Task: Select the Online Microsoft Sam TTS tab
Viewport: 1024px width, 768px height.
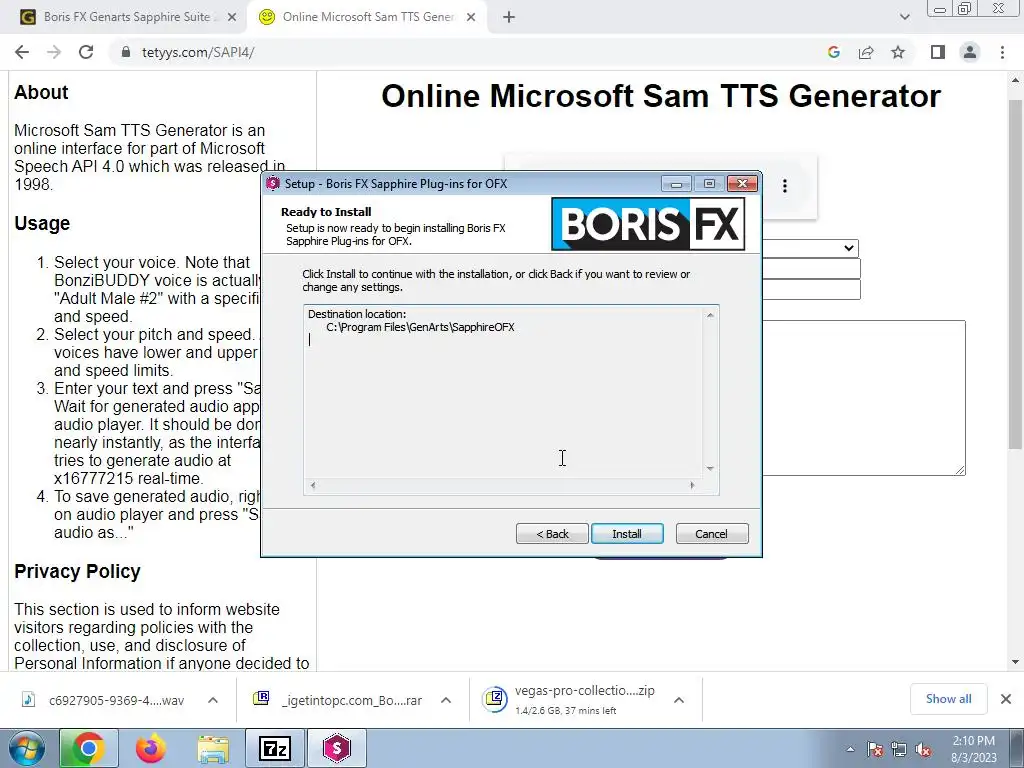Action: (367, 17)
